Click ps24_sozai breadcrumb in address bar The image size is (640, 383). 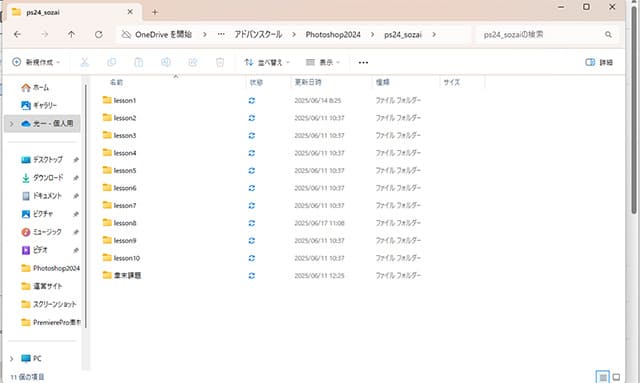point(403,35)
